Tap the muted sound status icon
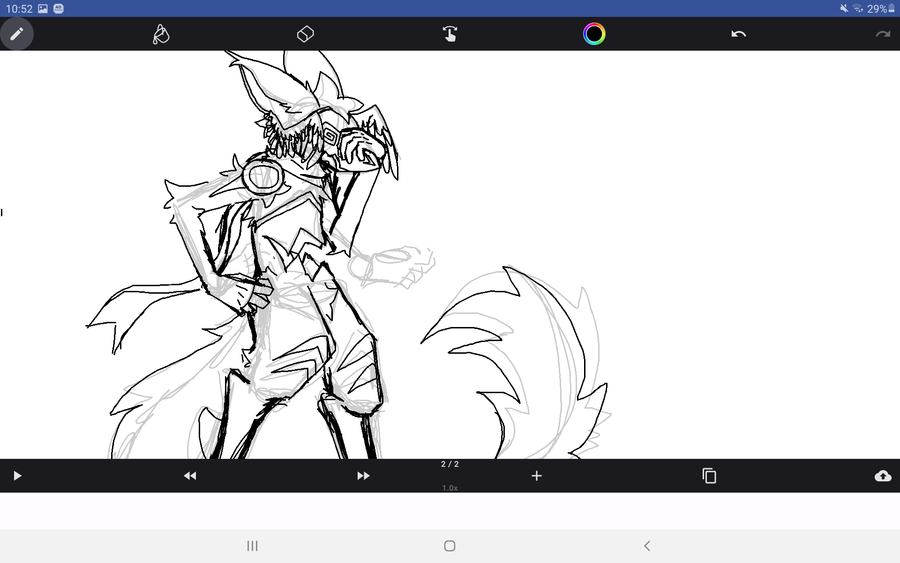 [844, 9]
